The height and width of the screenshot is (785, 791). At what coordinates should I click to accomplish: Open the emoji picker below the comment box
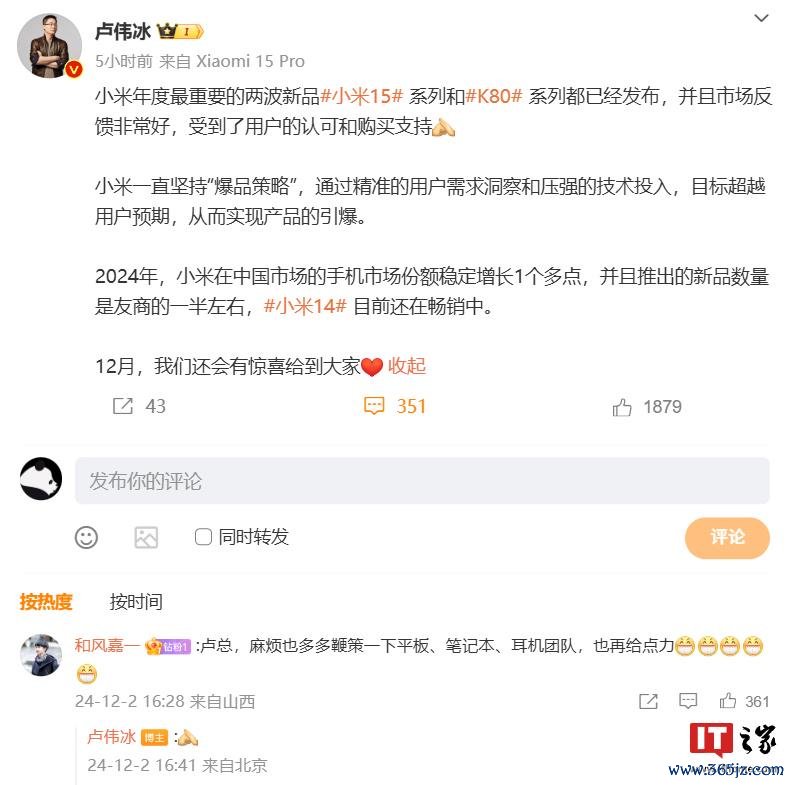point(86,537)
